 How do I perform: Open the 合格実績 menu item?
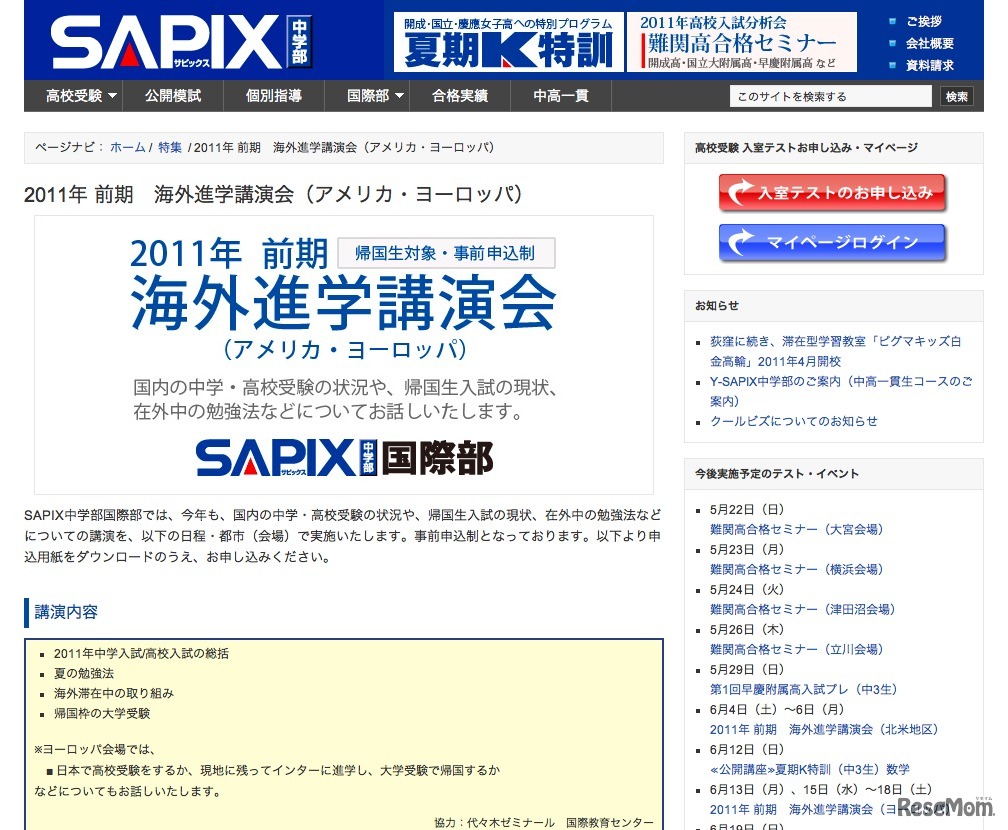[460, 96]
